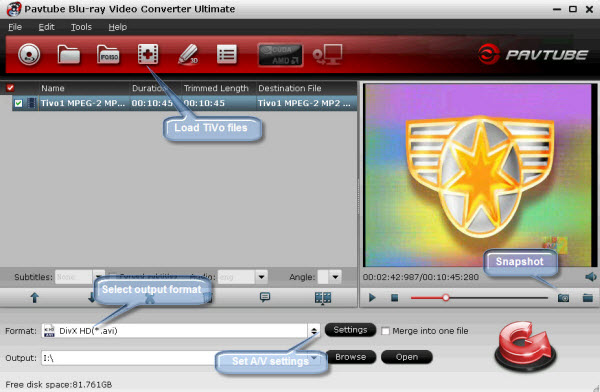600x392 pixels.
Task: Open the Tools menu
Action: click(81, 27)
